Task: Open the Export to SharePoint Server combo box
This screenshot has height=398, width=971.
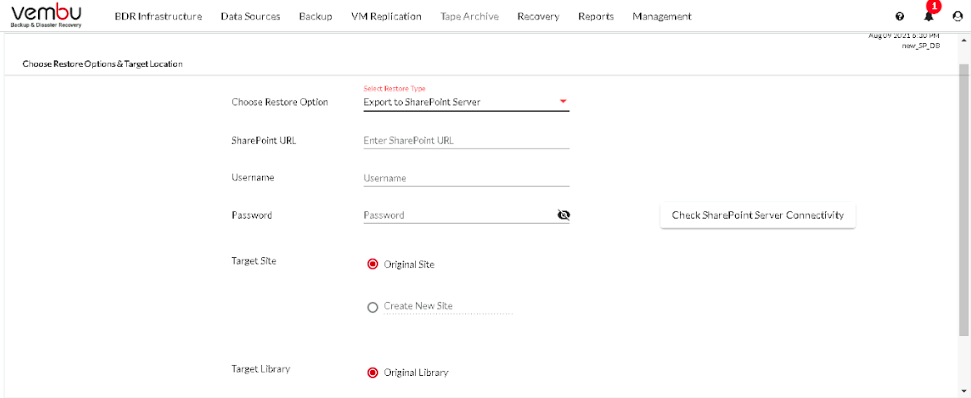Action: pos(466,102)
